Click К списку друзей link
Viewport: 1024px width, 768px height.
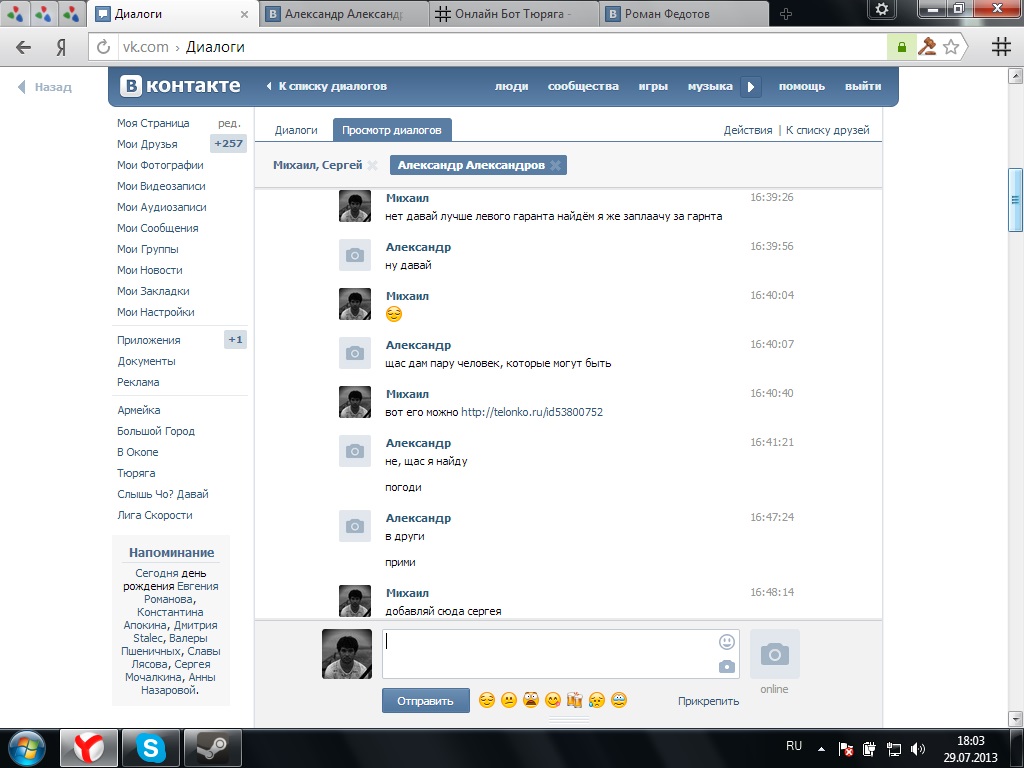pos(827,130)
